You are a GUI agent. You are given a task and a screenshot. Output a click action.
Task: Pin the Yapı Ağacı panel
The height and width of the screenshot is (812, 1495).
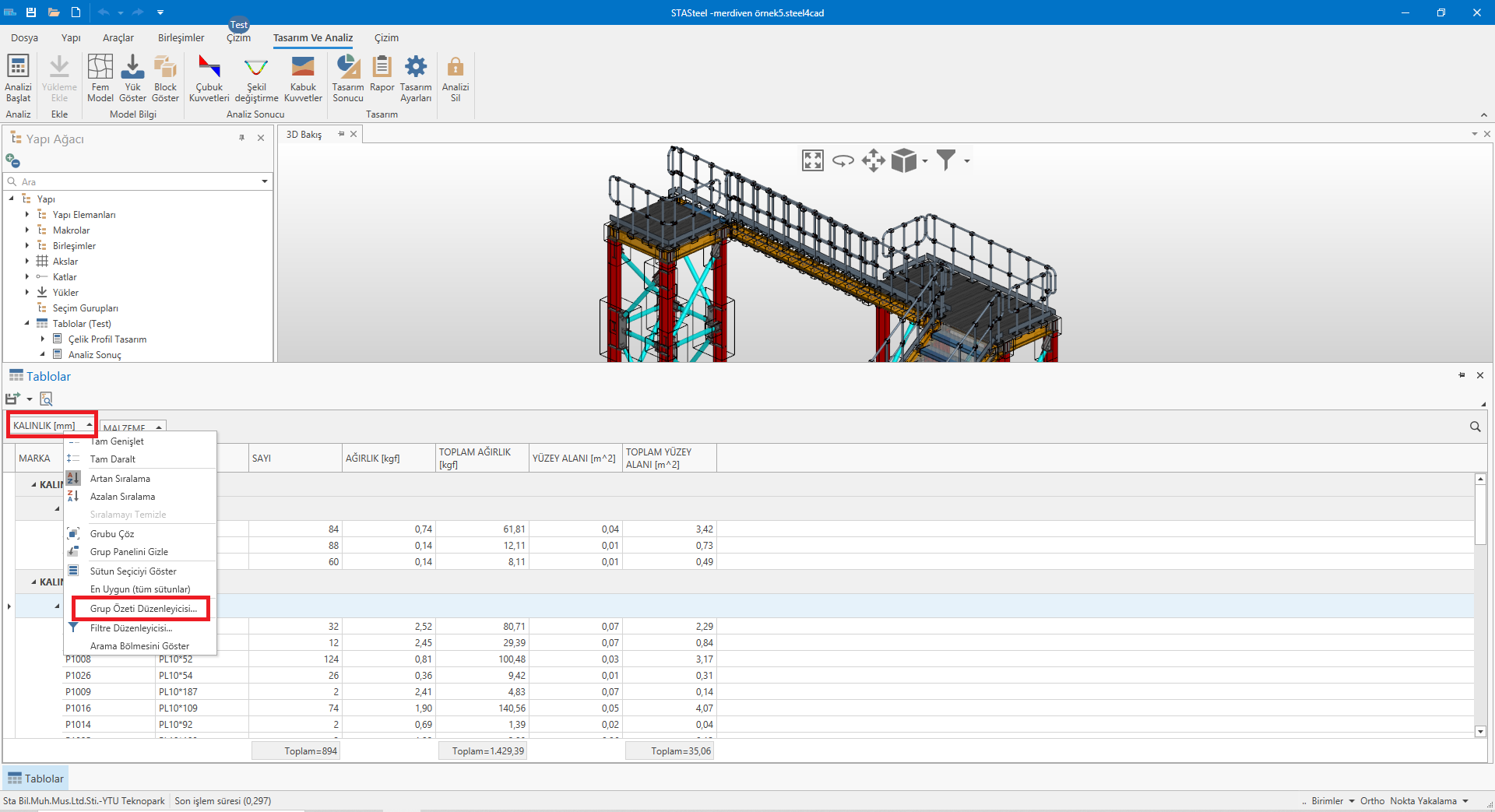(x=242, y=138)
